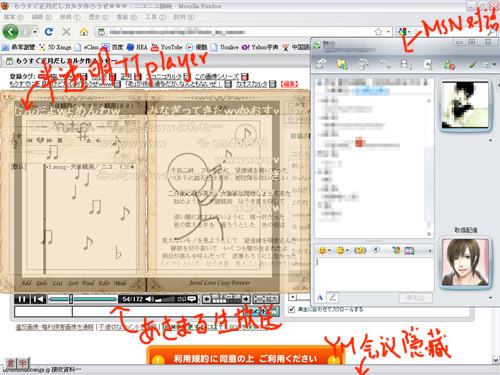500x375 pixels.
Task: Click your own display picture in MSN
Action: pyautogui.click(x=465, y=262)
